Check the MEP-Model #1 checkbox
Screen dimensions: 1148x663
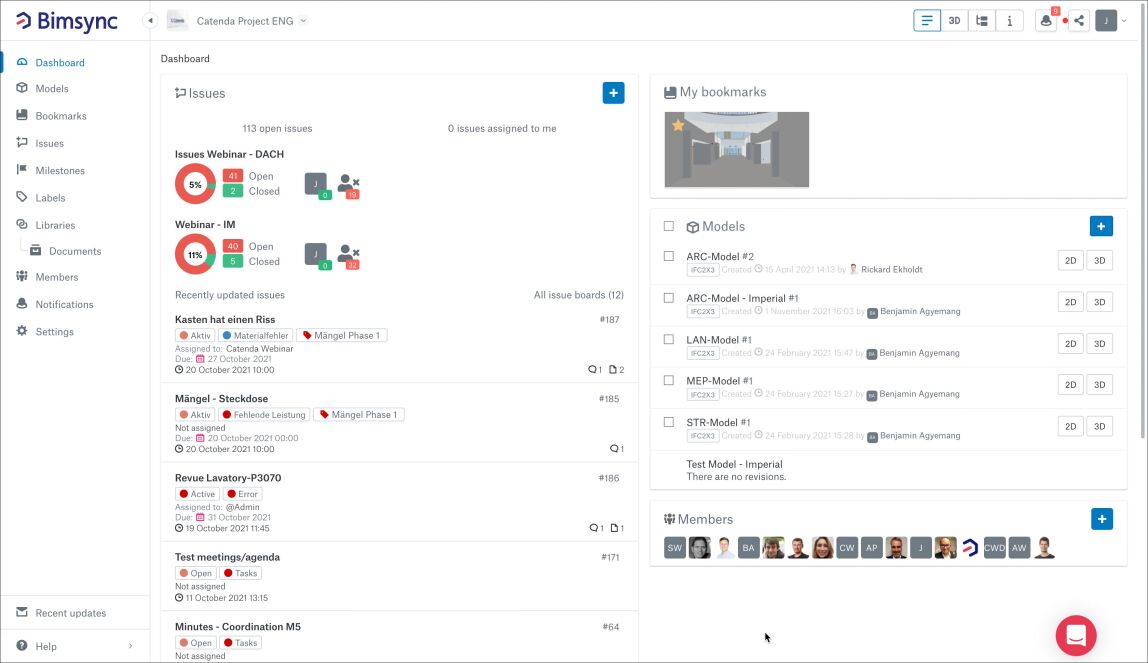[x=668, y=380]
